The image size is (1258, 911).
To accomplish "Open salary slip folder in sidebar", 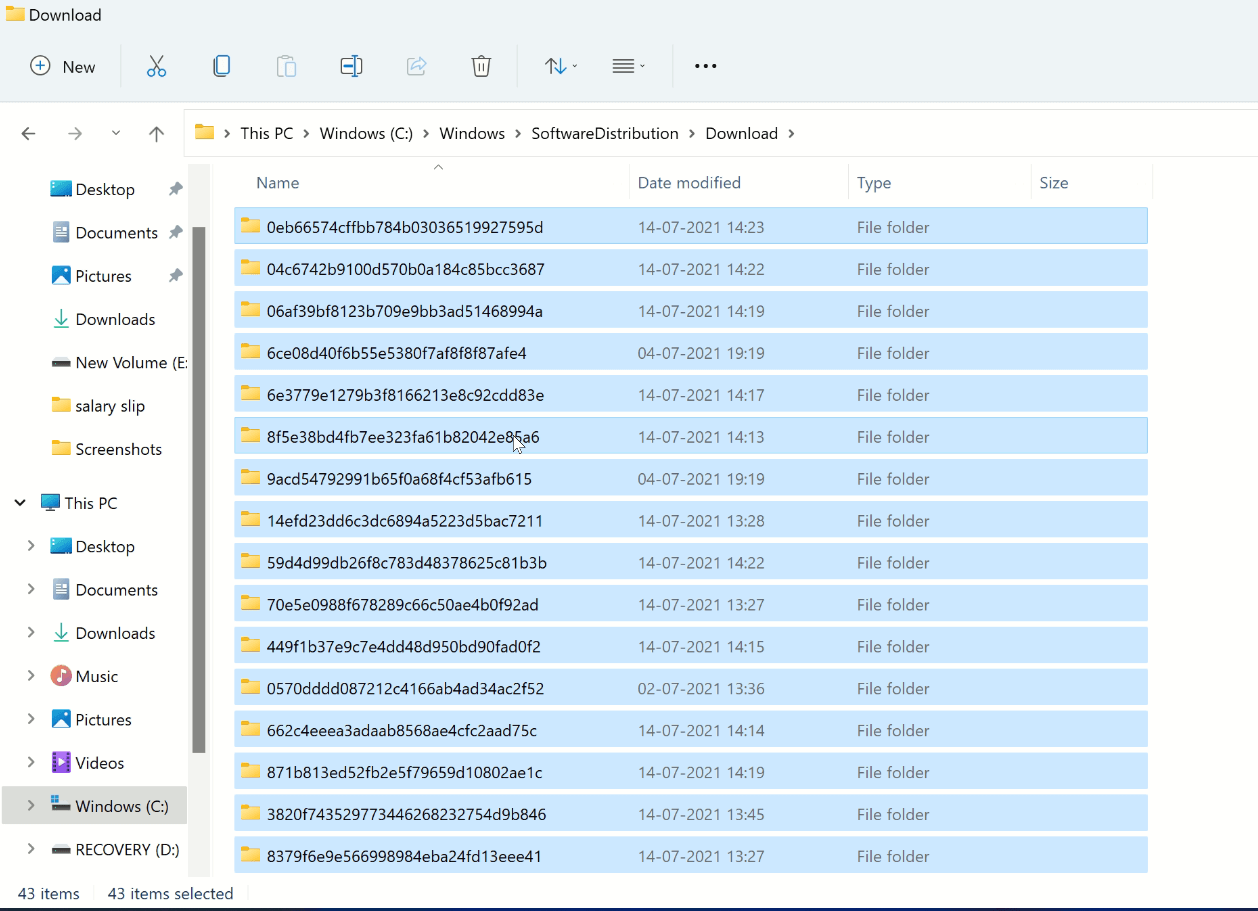I will [110, 406].
